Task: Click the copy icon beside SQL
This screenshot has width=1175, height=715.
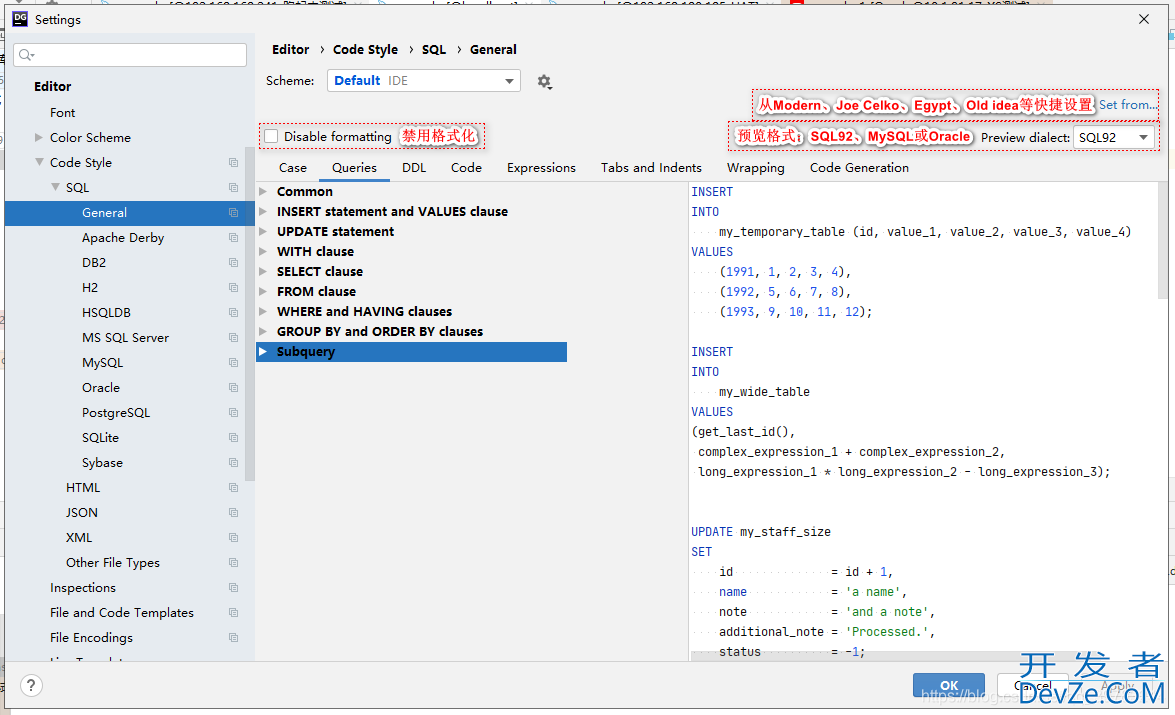Action: pos(233,187)
